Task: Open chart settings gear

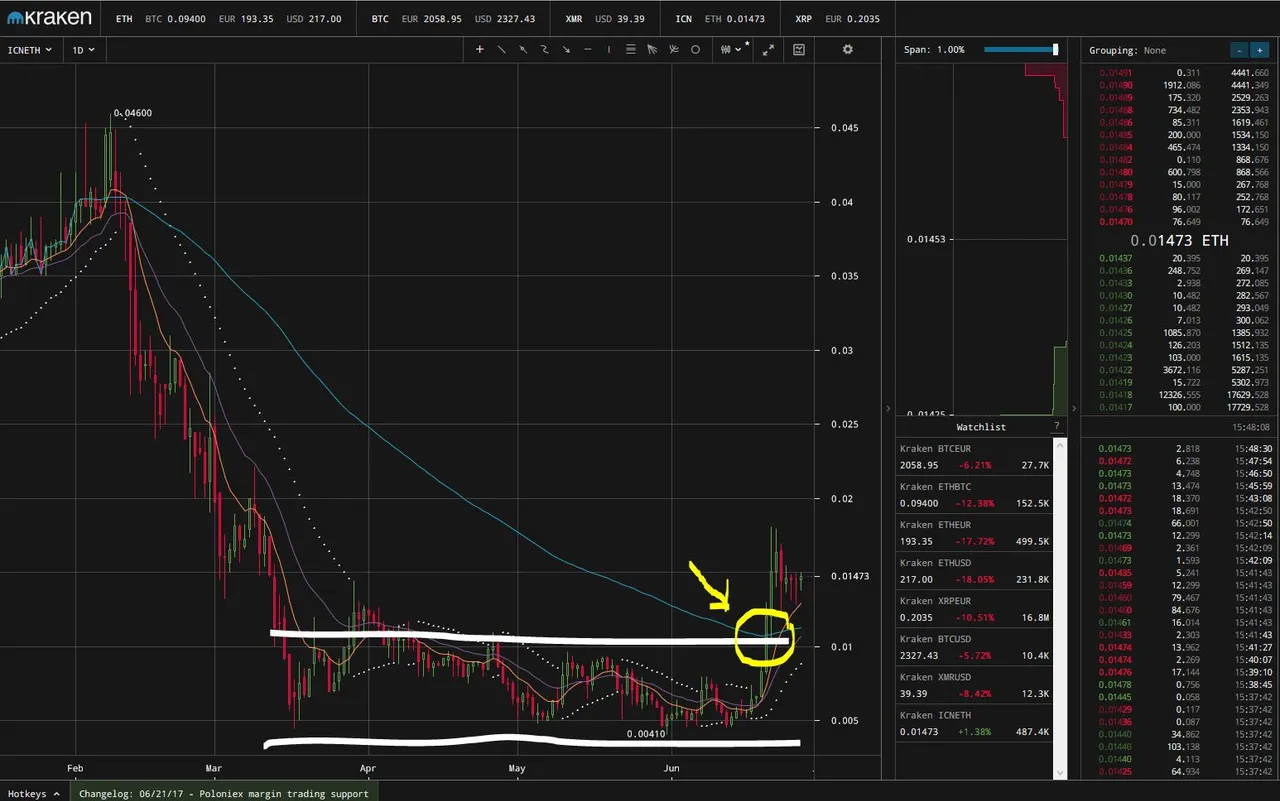Action: click(848, 49)
